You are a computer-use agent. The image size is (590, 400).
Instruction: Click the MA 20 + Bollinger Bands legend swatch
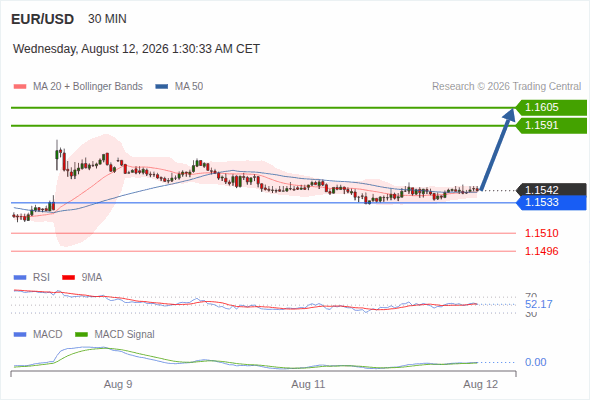click(x=20, y=87)
